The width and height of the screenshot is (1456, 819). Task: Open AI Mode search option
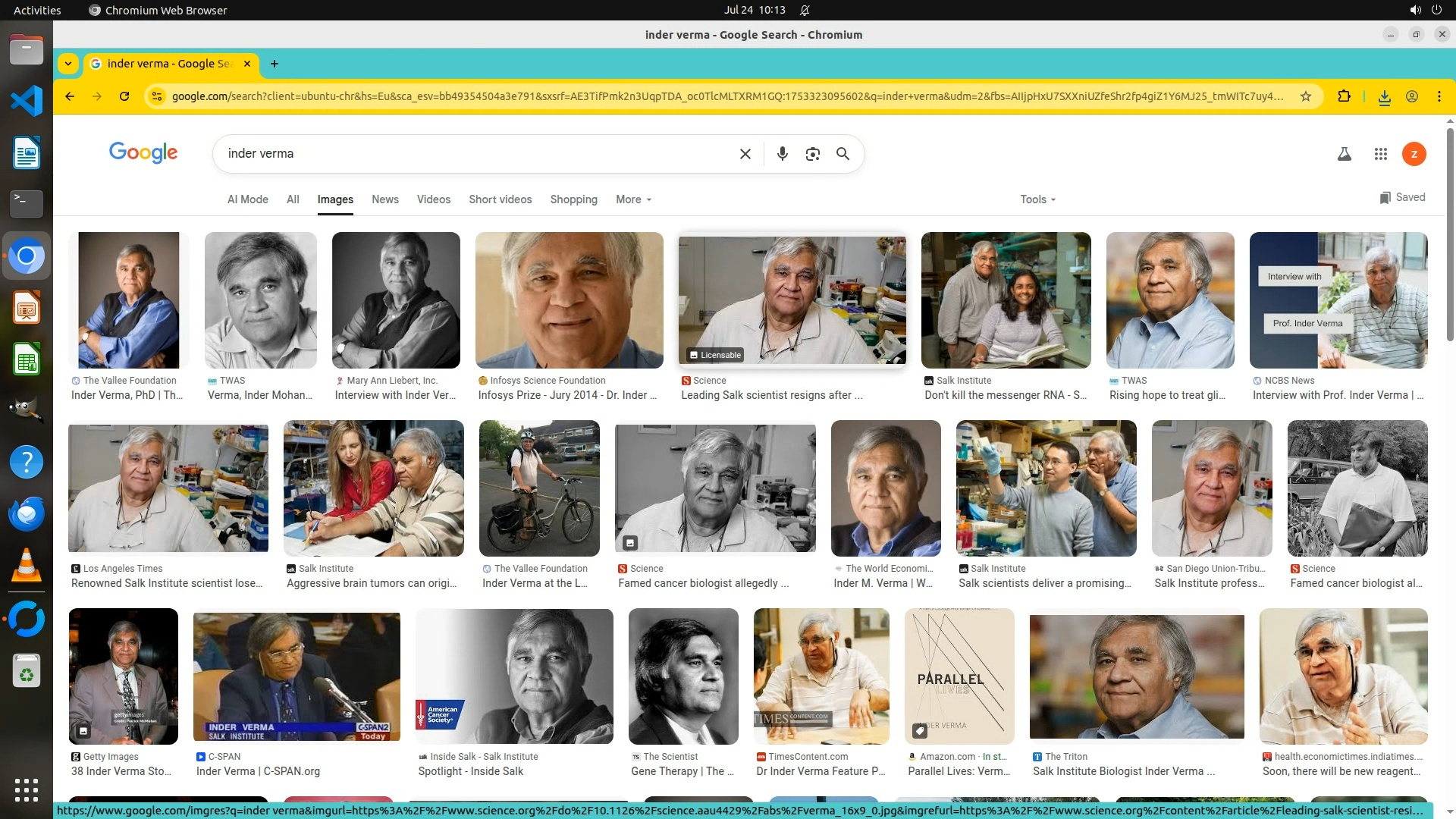pyautogui.click(x=247, y=199)
